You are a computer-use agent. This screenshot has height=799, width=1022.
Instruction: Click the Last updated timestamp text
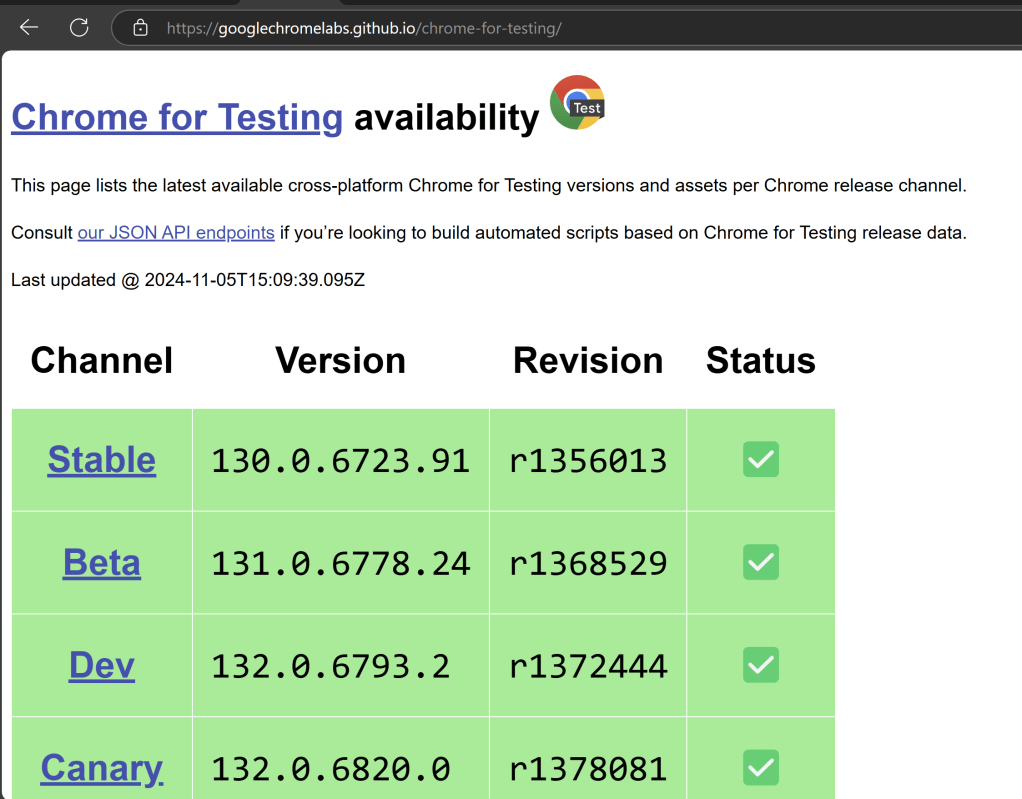click(188, 280)
